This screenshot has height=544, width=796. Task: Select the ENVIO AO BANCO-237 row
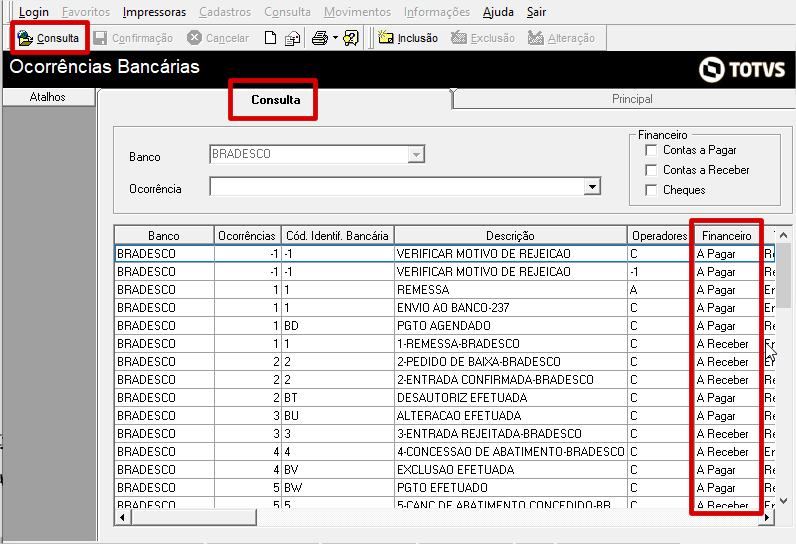(445, 308)
